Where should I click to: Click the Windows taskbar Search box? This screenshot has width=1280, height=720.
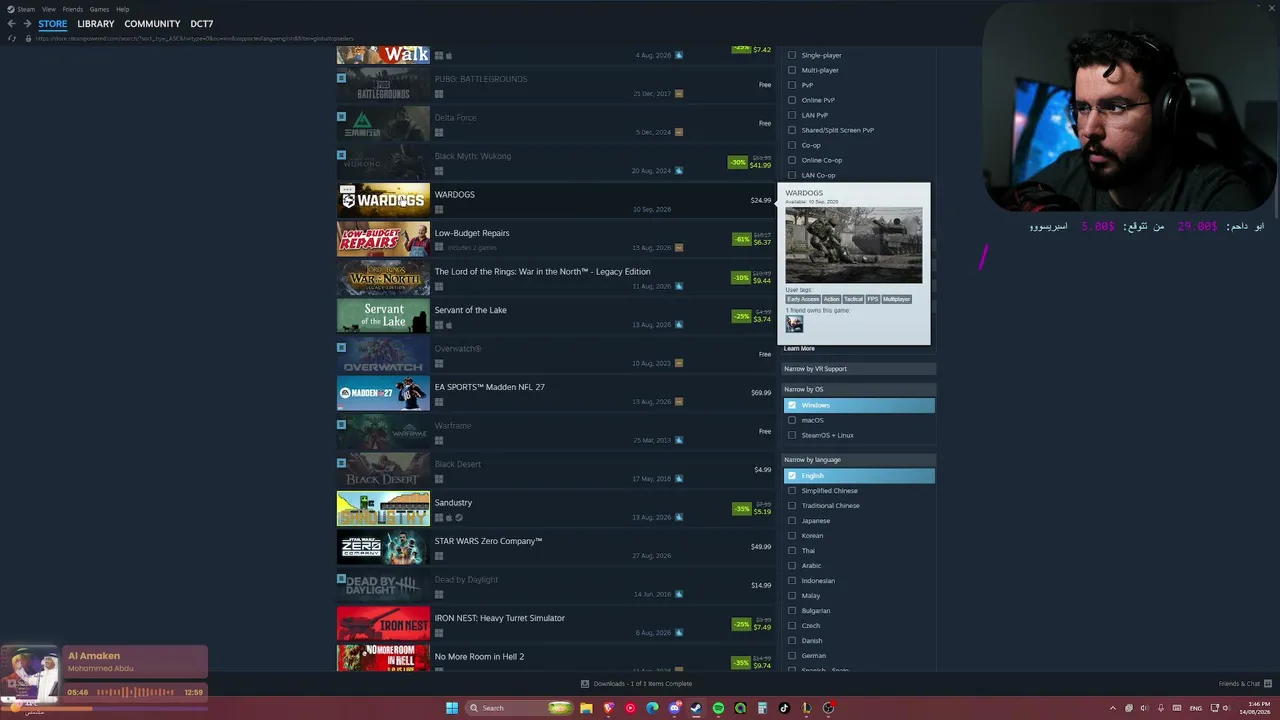(x=518, y=708)
